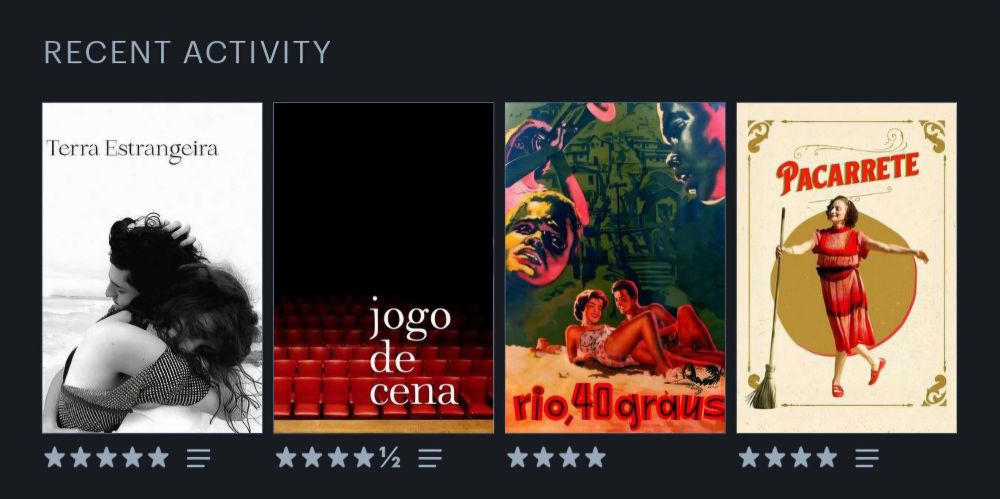Open the Pacarrete film poster

coord(847,268)
